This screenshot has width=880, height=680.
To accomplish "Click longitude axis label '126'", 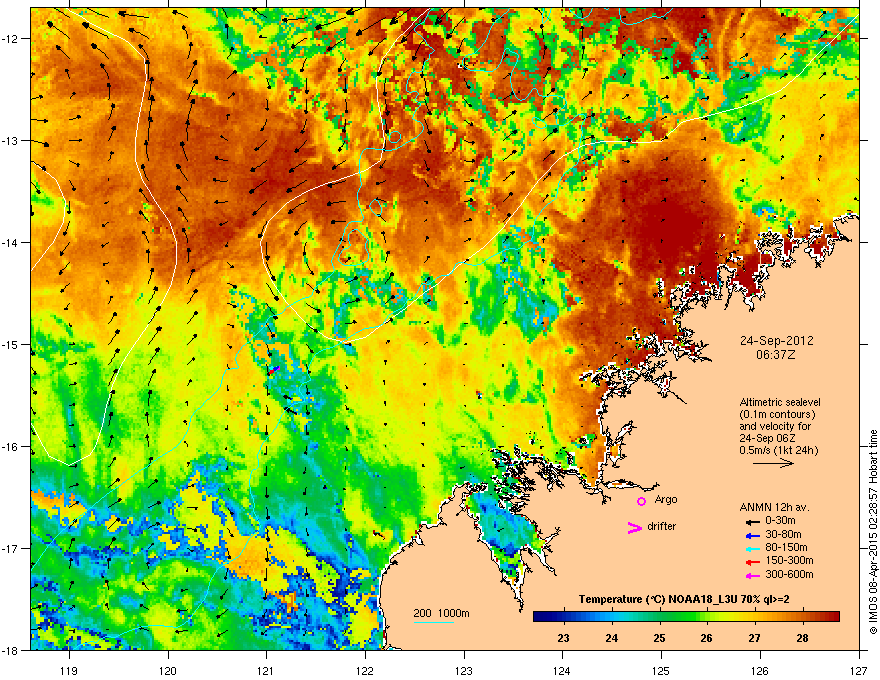I will click(760, 670).
